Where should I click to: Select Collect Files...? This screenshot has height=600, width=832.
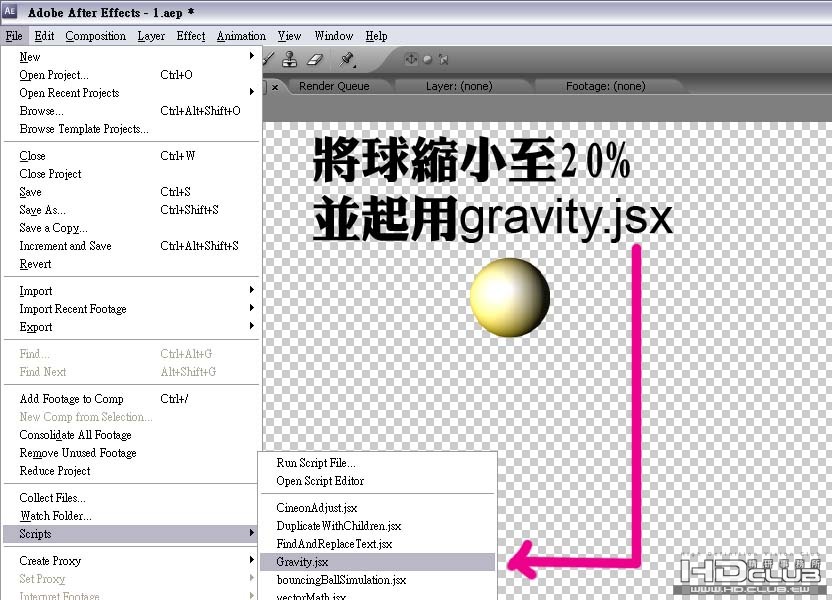click(x=131, y=498)
